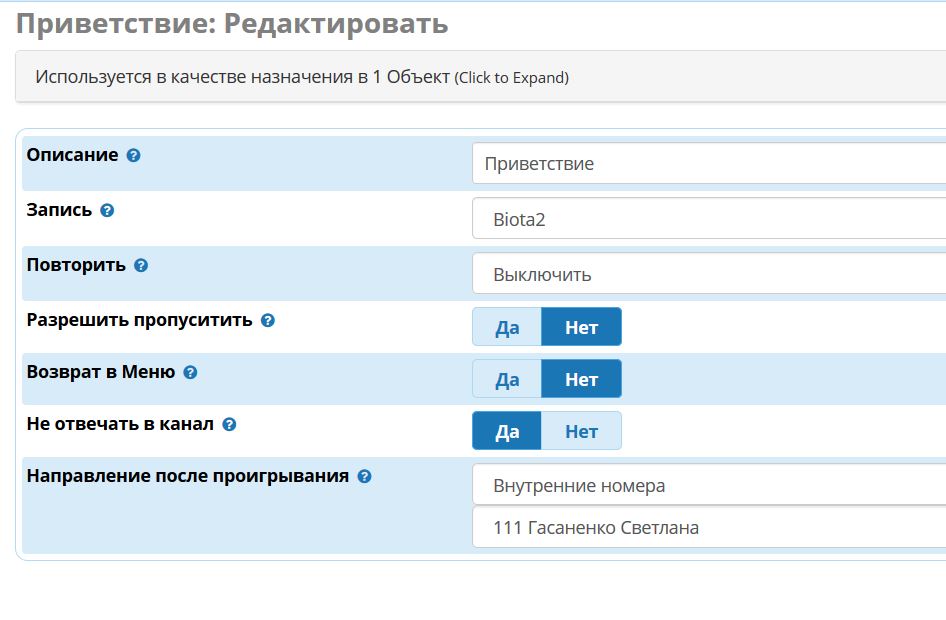The height and width of the screenshot is (620, 946).
Task: Set Разрешить пропуситить to Да
Action: tap(507, 327)
